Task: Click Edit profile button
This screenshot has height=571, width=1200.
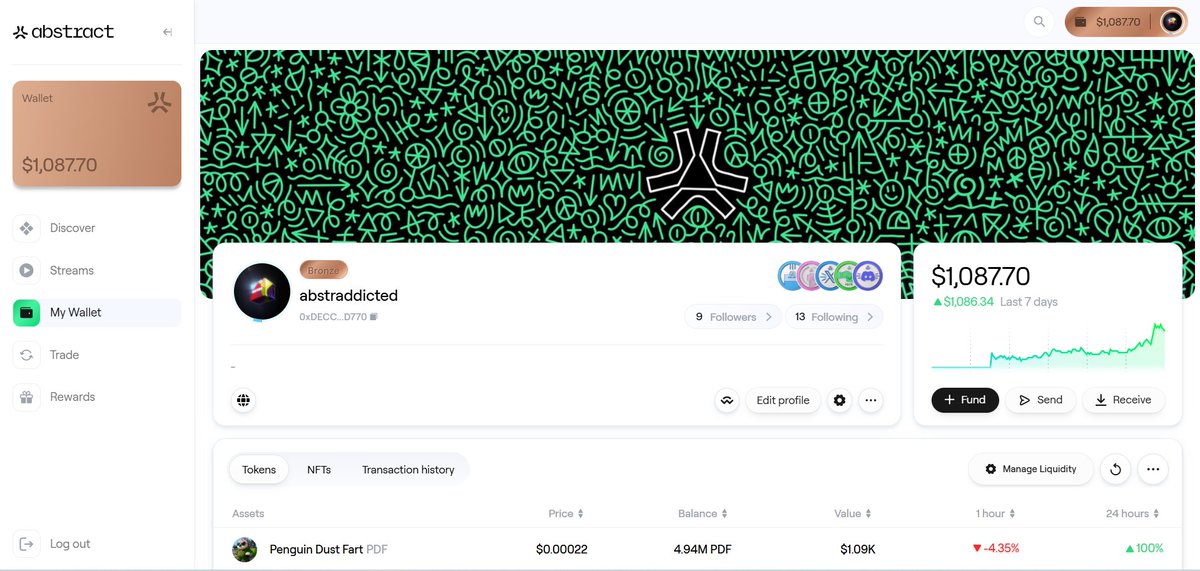Action: [x=783, y=400]
